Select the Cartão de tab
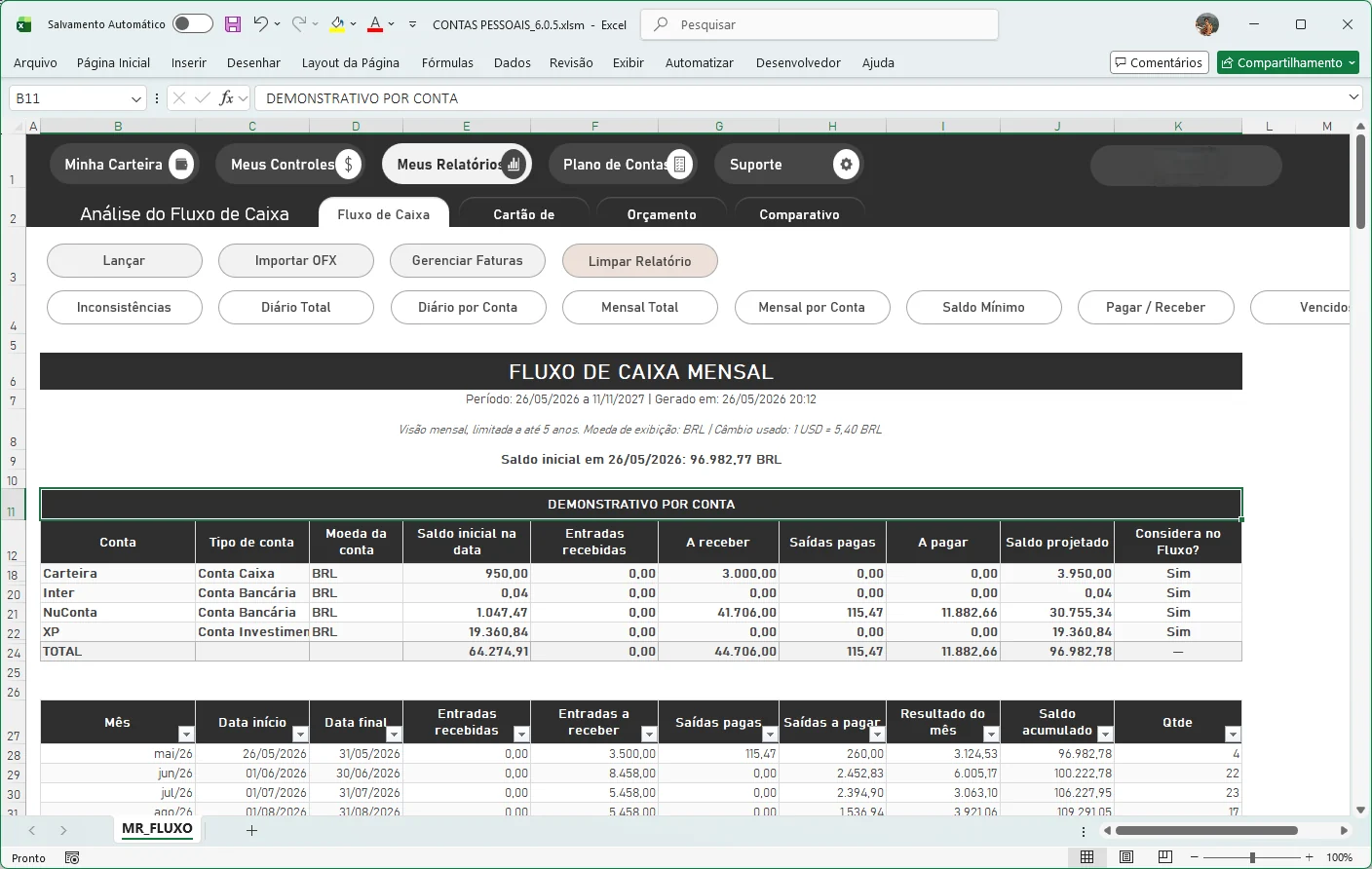 click(x=524, y=214)
